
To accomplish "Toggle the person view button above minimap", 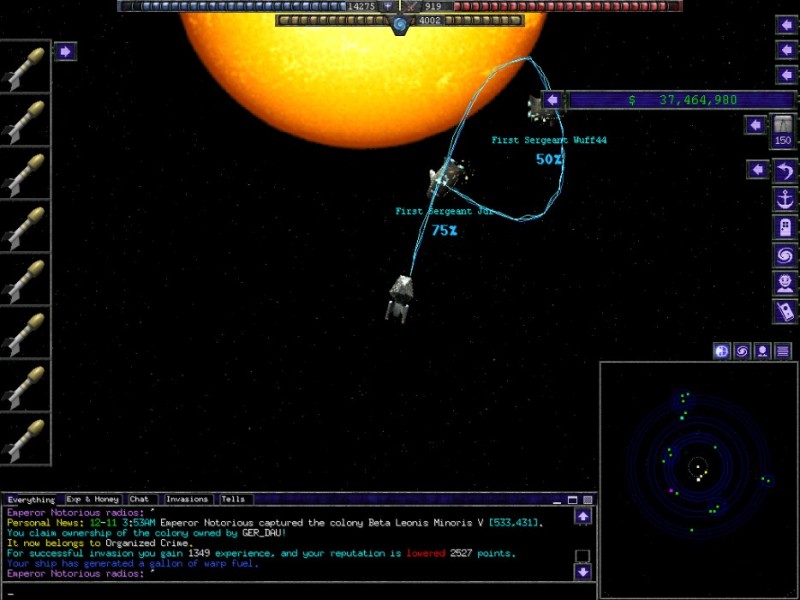I will pyautogui.click(x=762, y=351).
